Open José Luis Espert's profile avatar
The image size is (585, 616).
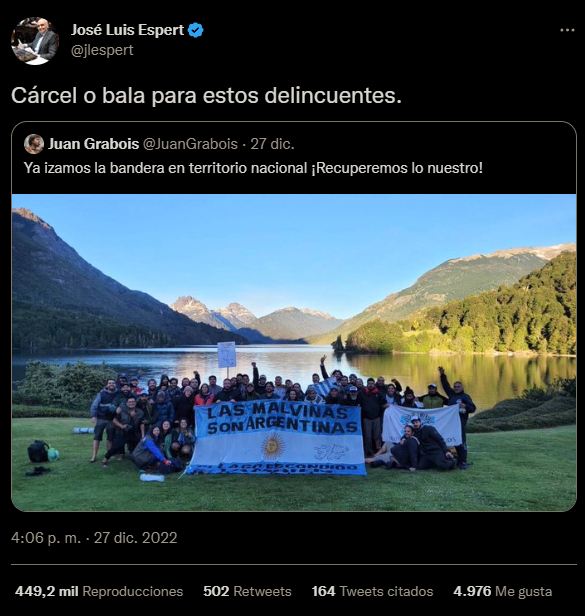point(35,40)
